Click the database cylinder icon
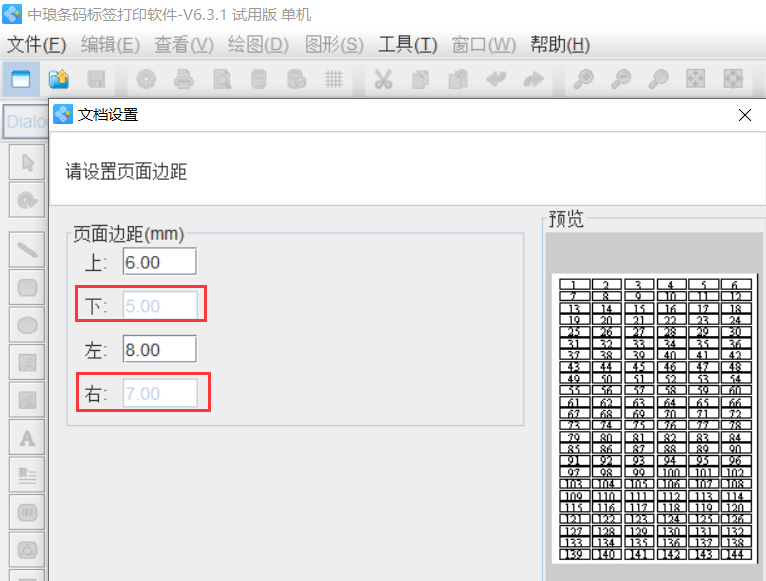The width and height of the screenshot is (766, 581). click(x=259, y=79)
